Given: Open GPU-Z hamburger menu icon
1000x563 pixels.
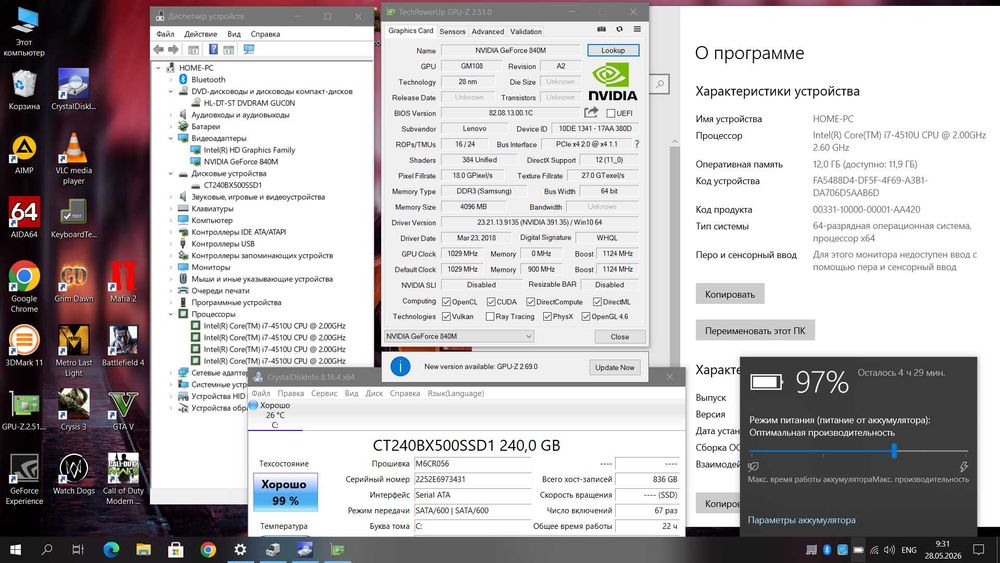Looking at the screenshot, I should [637, 29].
